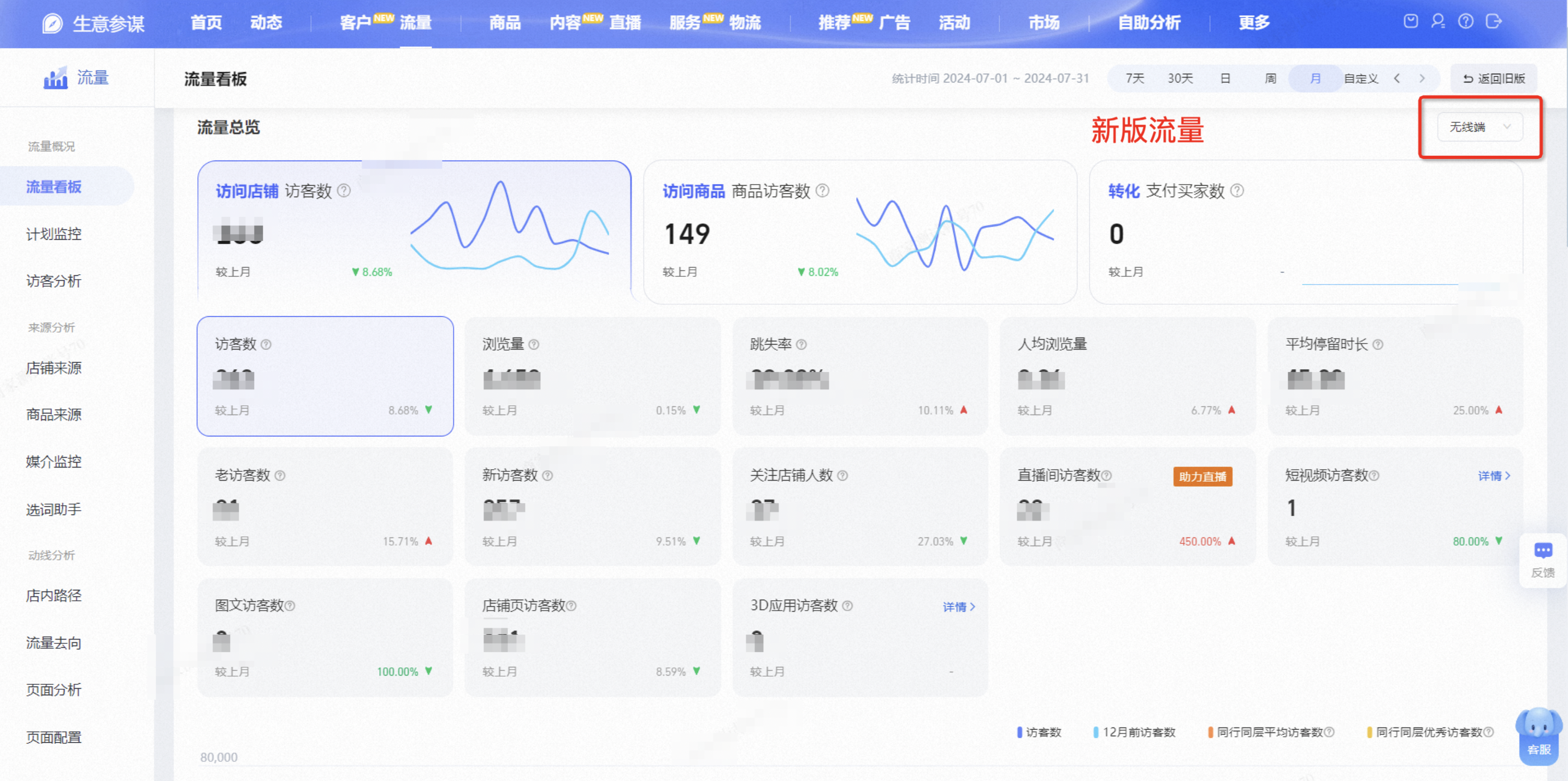Open the 商品 top navigation item
The height and width of the screenshot is (781, 1568).
click(x=505, y=22)
